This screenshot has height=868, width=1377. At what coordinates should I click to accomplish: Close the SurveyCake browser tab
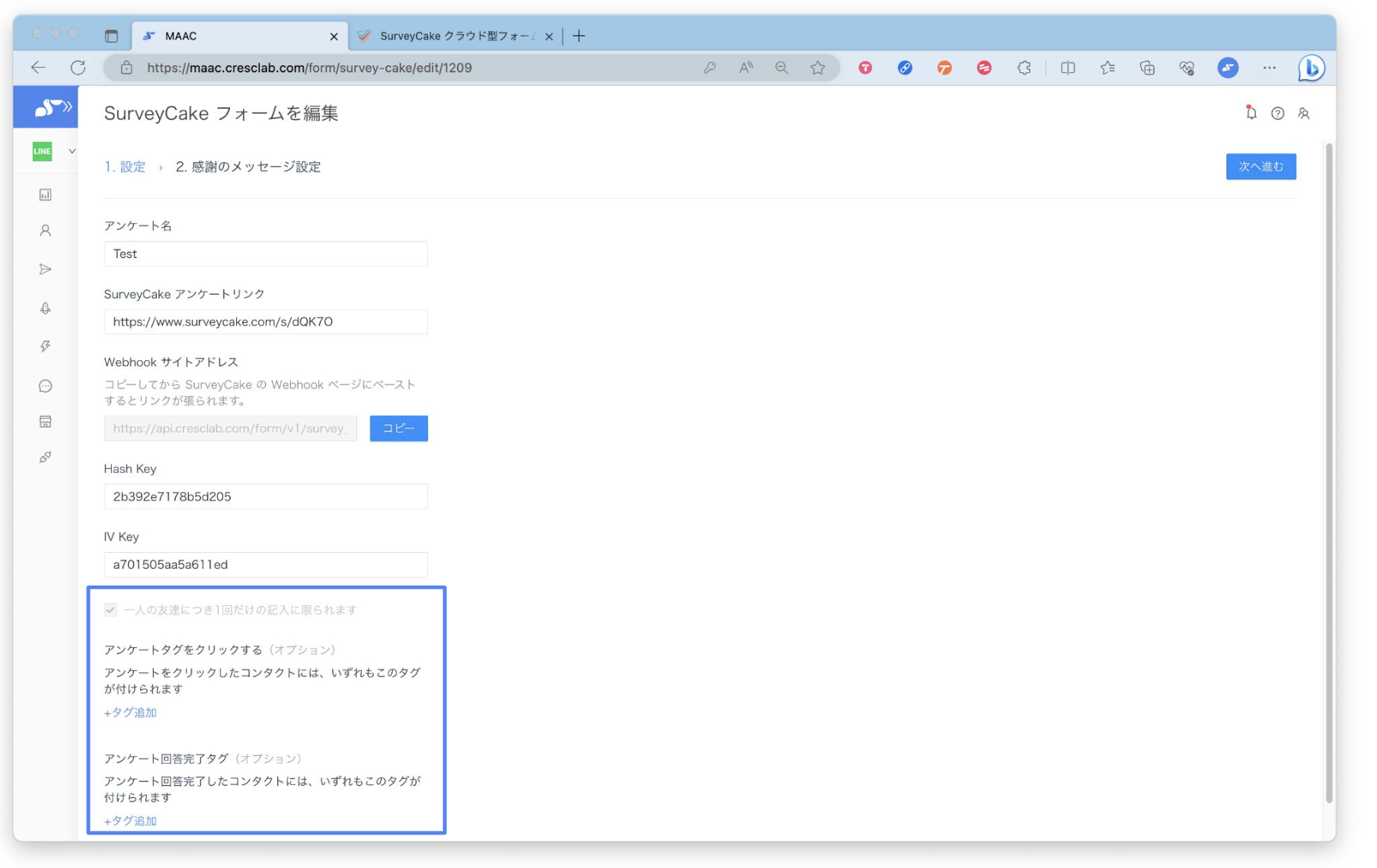coord(548,37)
